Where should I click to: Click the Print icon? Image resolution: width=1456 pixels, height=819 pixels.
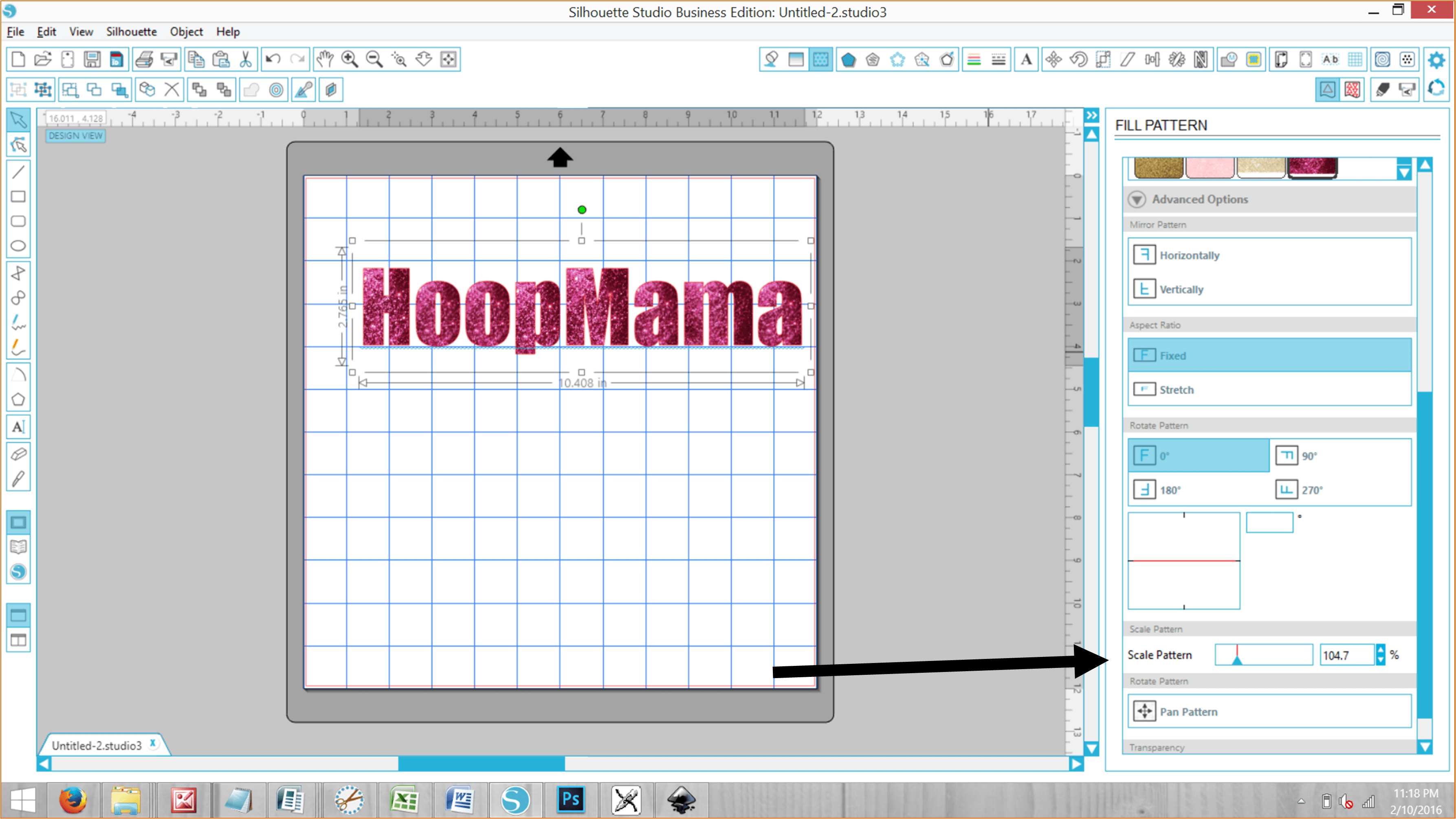144,59
